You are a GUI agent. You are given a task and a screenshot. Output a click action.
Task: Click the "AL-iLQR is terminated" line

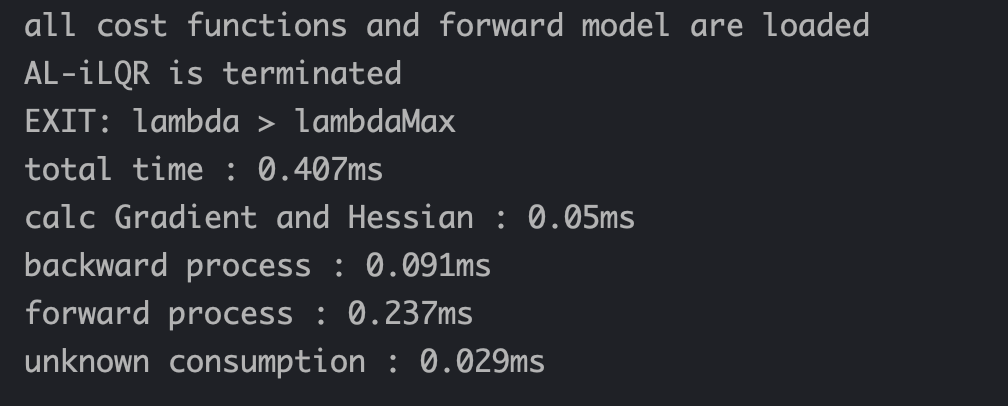(212, 74)
